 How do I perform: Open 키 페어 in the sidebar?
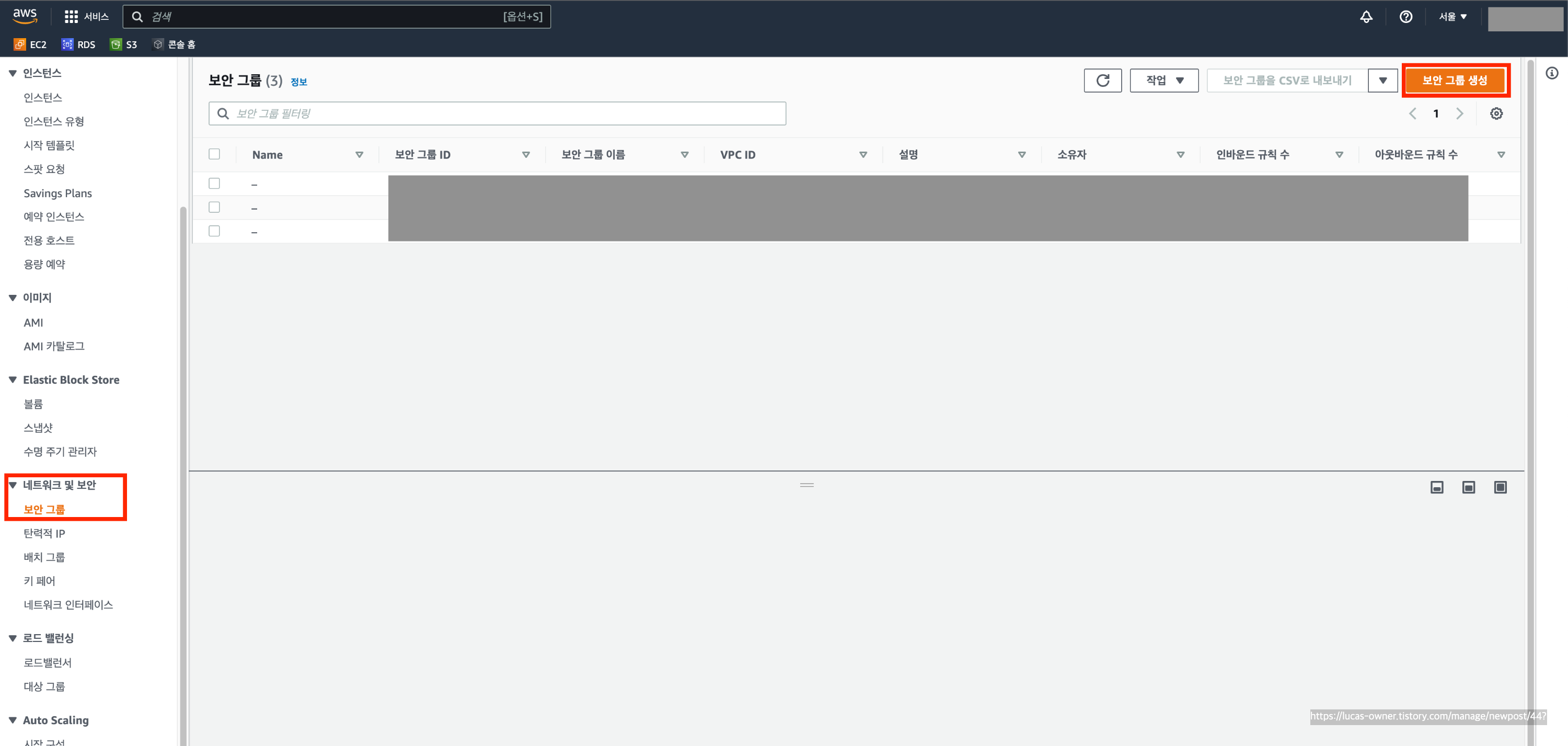40,580
